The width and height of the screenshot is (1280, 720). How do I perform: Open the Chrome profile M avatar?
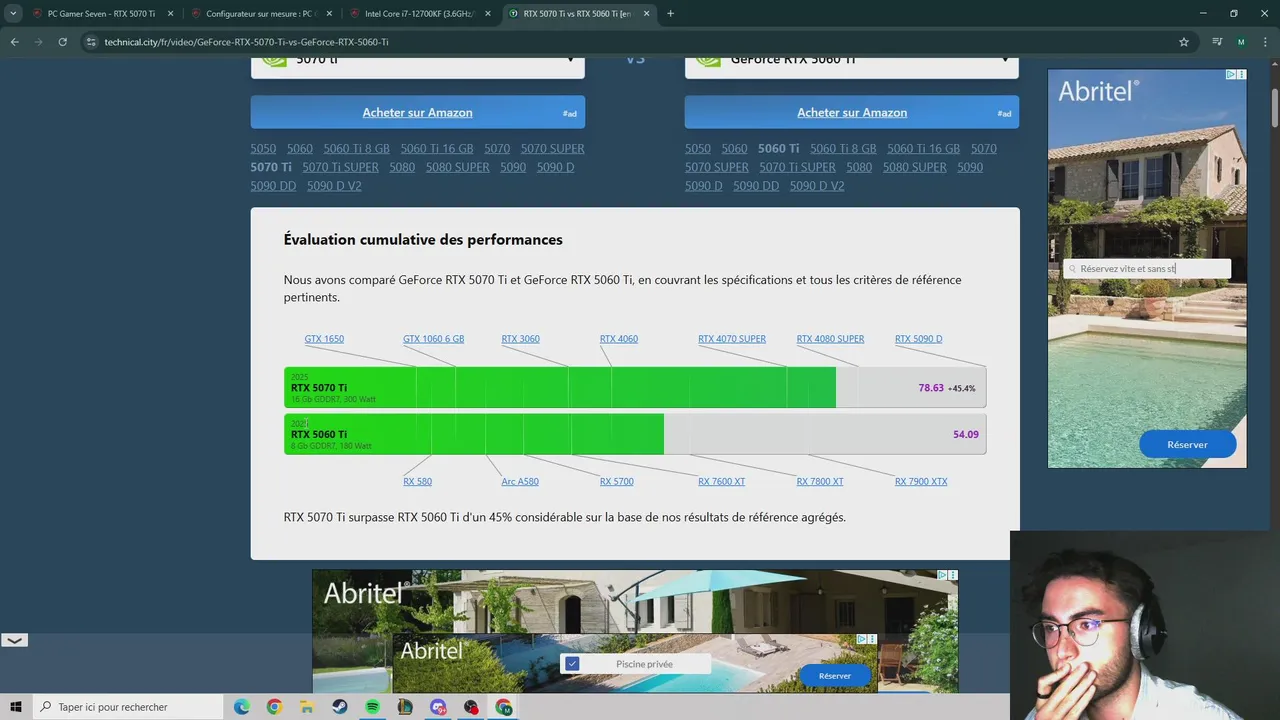(x=1241, y=42)
